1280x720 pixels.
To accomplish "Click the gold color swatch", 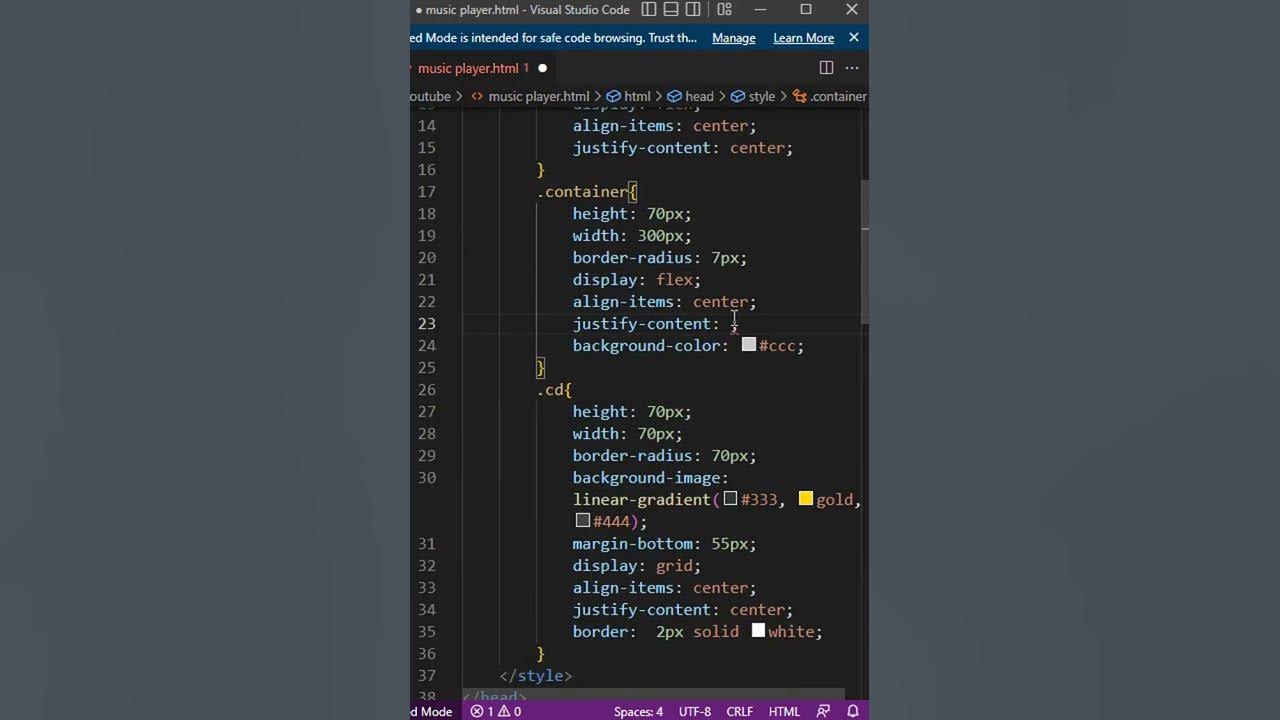I will [806, 499].
